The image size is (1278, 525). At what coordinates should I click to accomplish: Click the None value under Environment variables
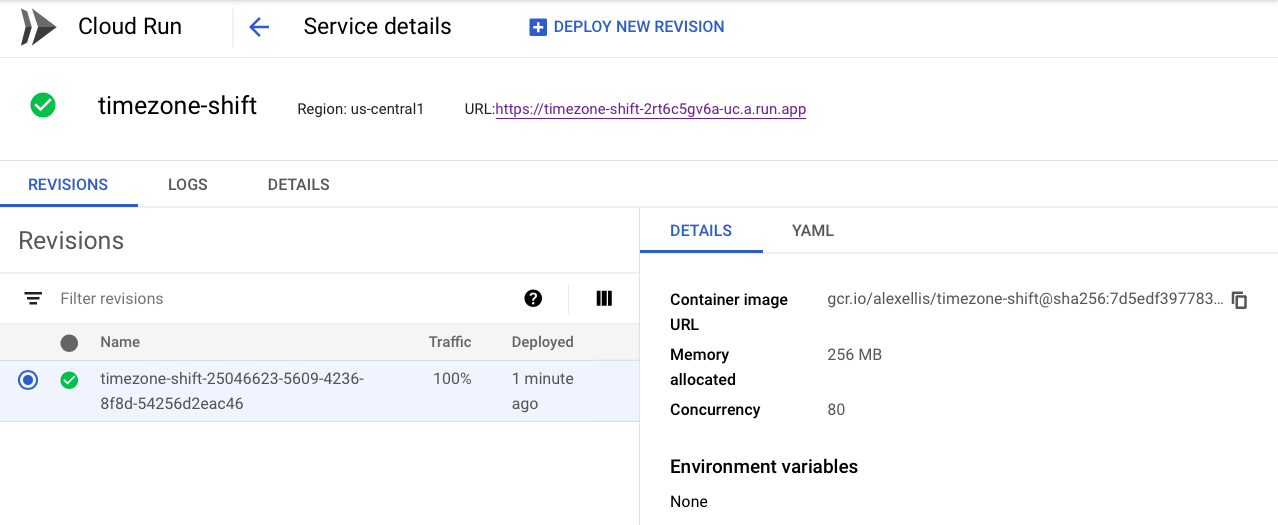pyautogui.click(x=689, y=501)
